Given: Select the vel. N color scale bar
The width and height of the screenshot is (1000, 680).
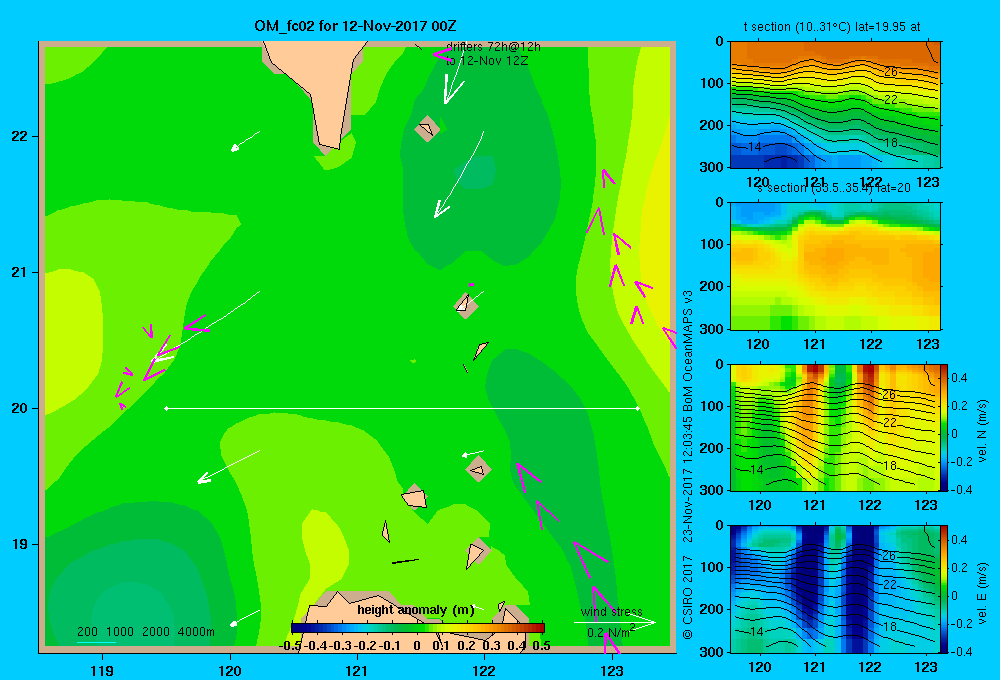Looking at the screenshot, I should 945,427.
